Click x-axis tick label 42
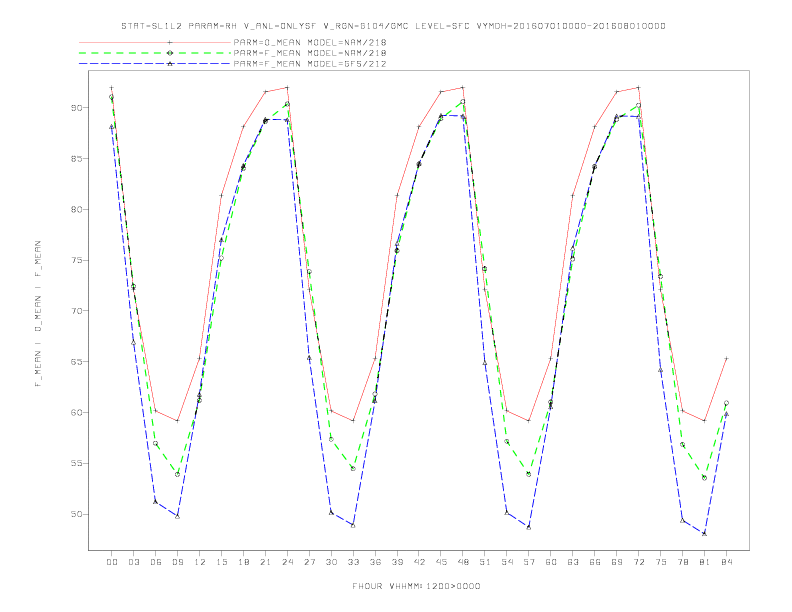 point(419,562)
